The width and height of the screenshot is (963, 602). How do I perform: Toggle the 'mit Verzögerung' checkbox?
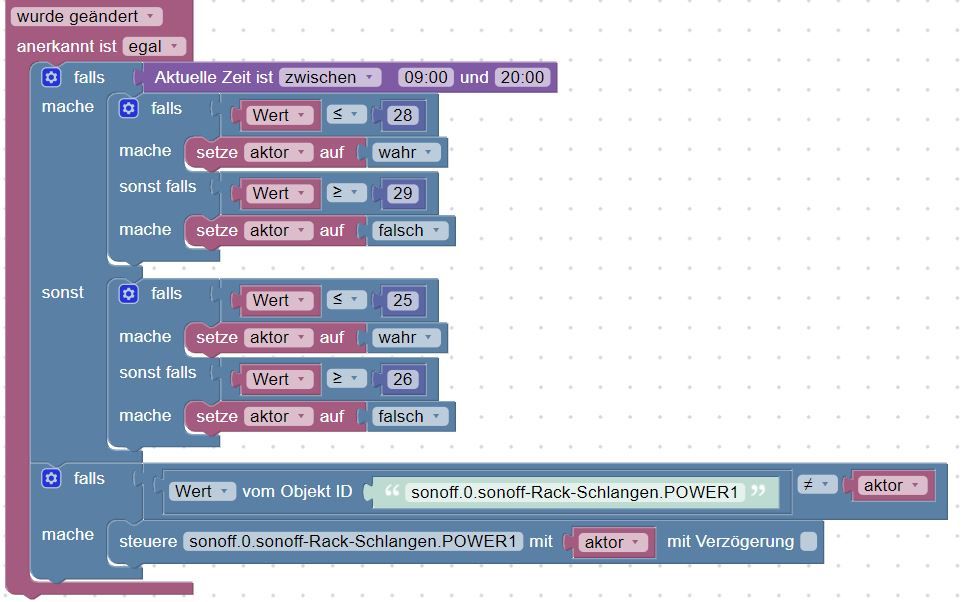[x=809, y=541]
